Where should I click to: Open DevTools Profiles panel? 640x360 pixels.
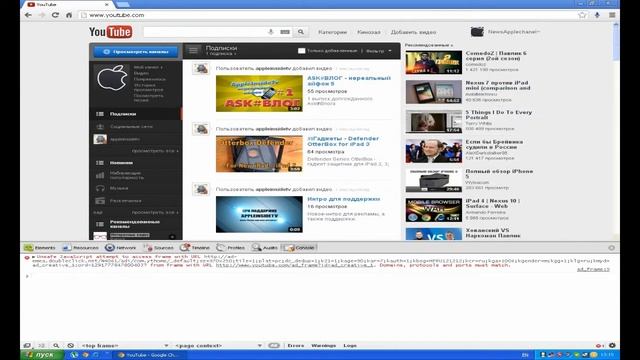pyautogui.click(x=231, y=247)
